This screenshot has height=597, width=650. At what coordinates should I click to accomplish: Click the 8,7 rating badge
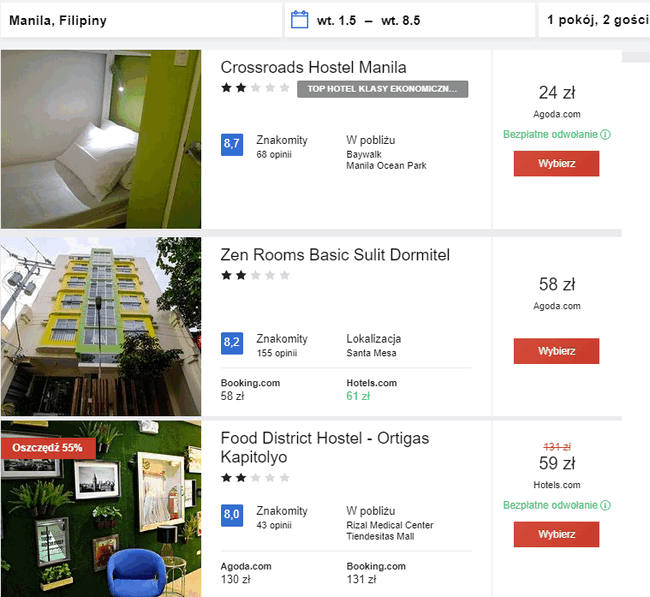click(232, 145)
